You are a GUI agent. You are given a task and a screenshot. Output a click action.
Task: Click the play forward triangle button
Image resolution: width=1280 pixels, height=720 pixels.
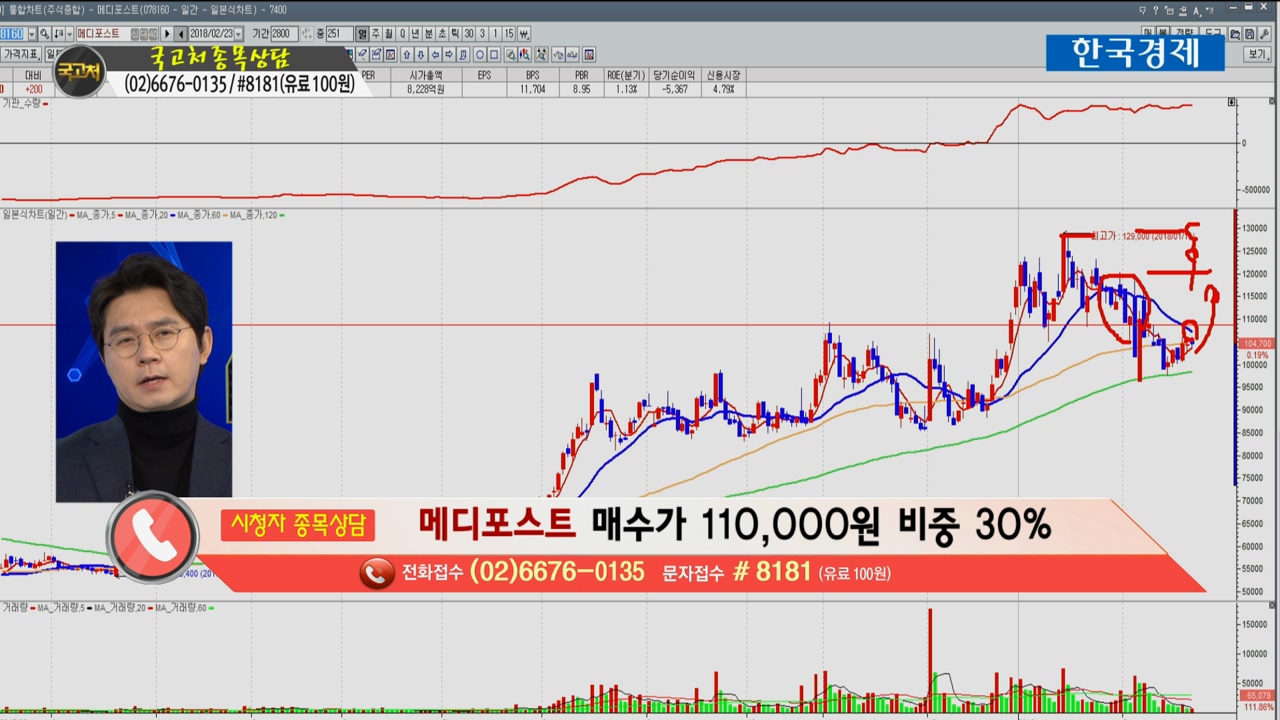click(167, 34)
